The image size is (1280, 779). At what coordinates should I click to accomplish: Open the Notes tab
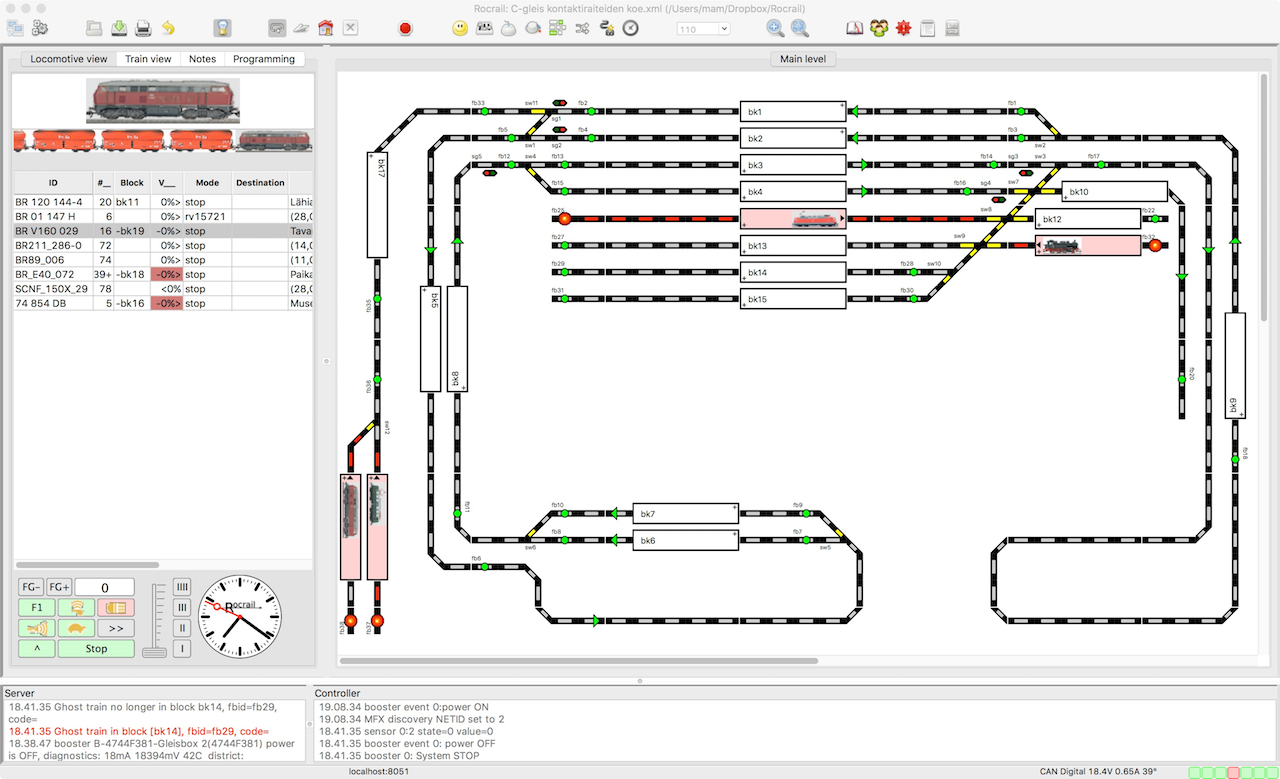(202, 59)
